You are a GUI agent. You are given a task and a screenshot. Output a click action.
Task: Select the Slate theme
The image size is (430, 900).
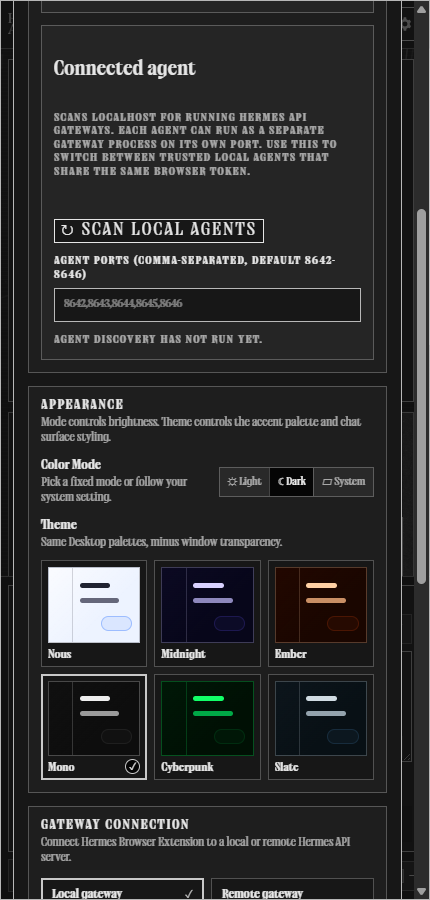coord(321,727)
